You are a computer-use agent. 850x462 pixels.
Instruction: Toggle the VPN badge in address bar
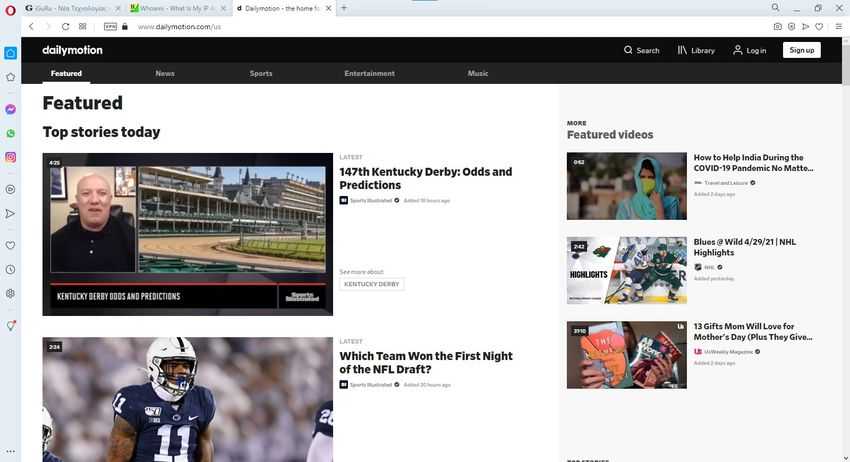point(110,27)
